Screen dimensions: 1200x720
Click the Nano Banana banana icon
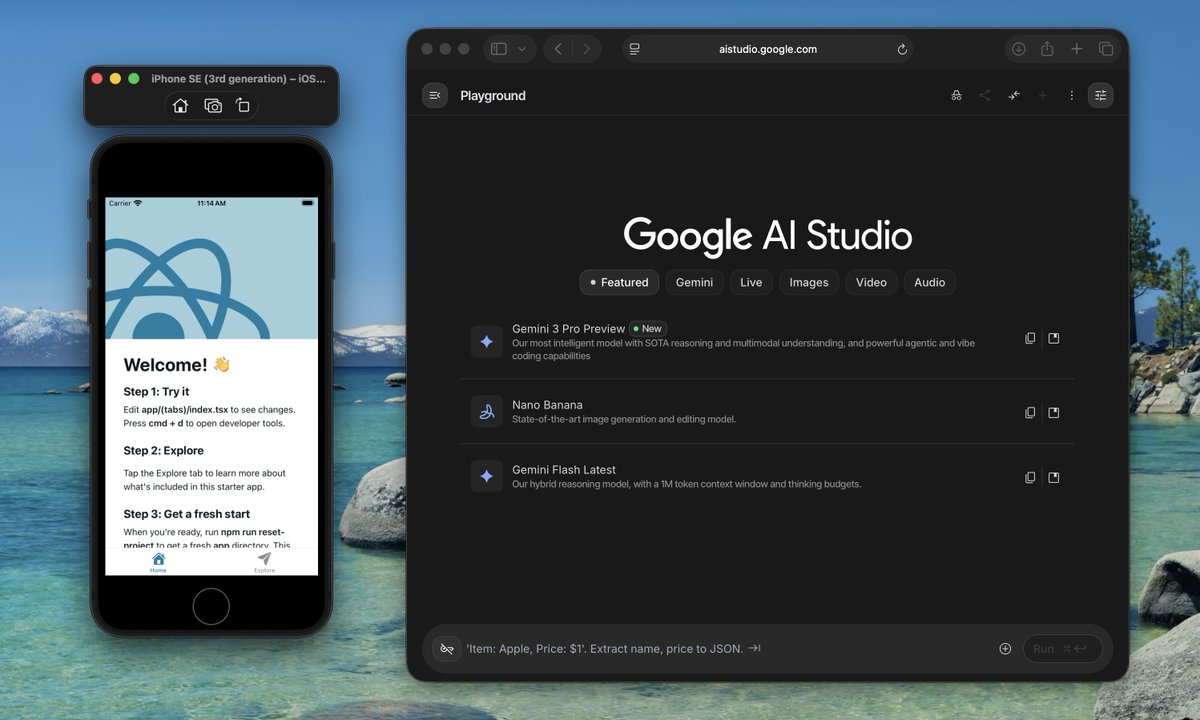tap(486, 411)
